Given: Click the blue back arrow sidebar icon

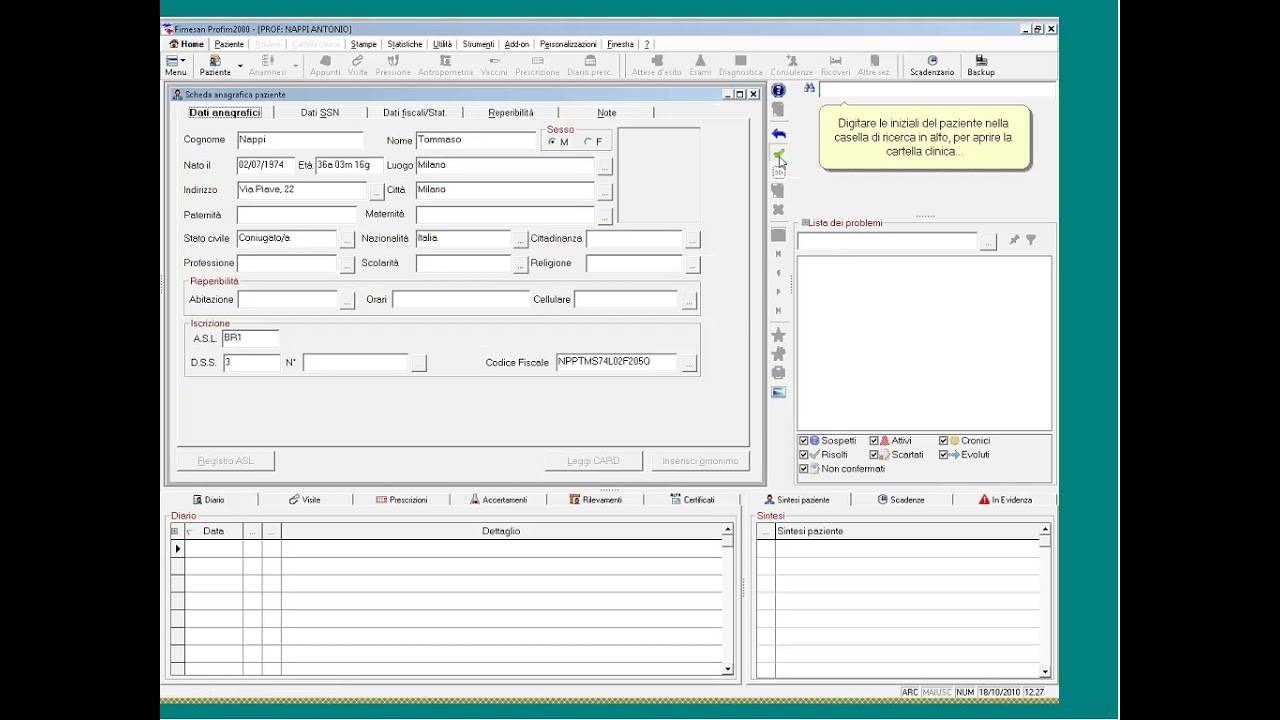Looking at the screenshot, I should coord(778,134).
